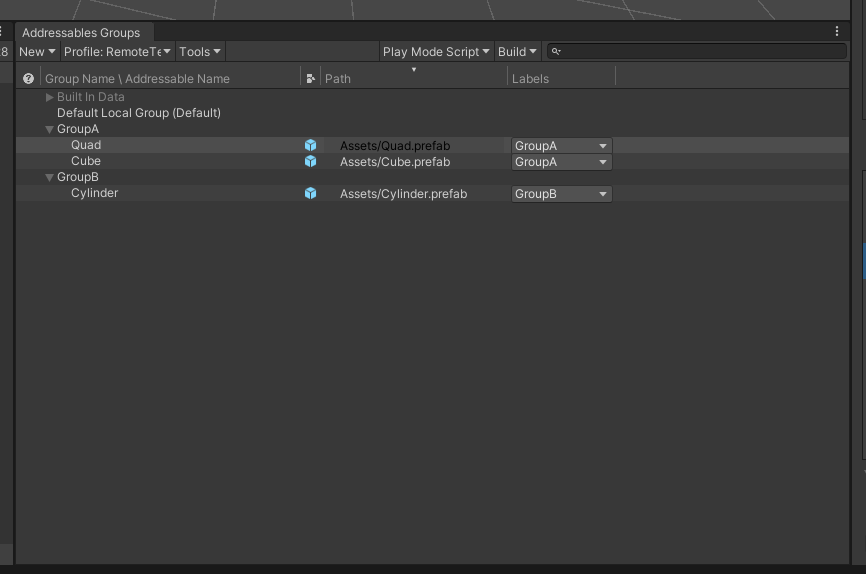The width and height of the screenshot is (866, 574).
Task: Collapse the GroupA tree node
Action: coord(49,129)
